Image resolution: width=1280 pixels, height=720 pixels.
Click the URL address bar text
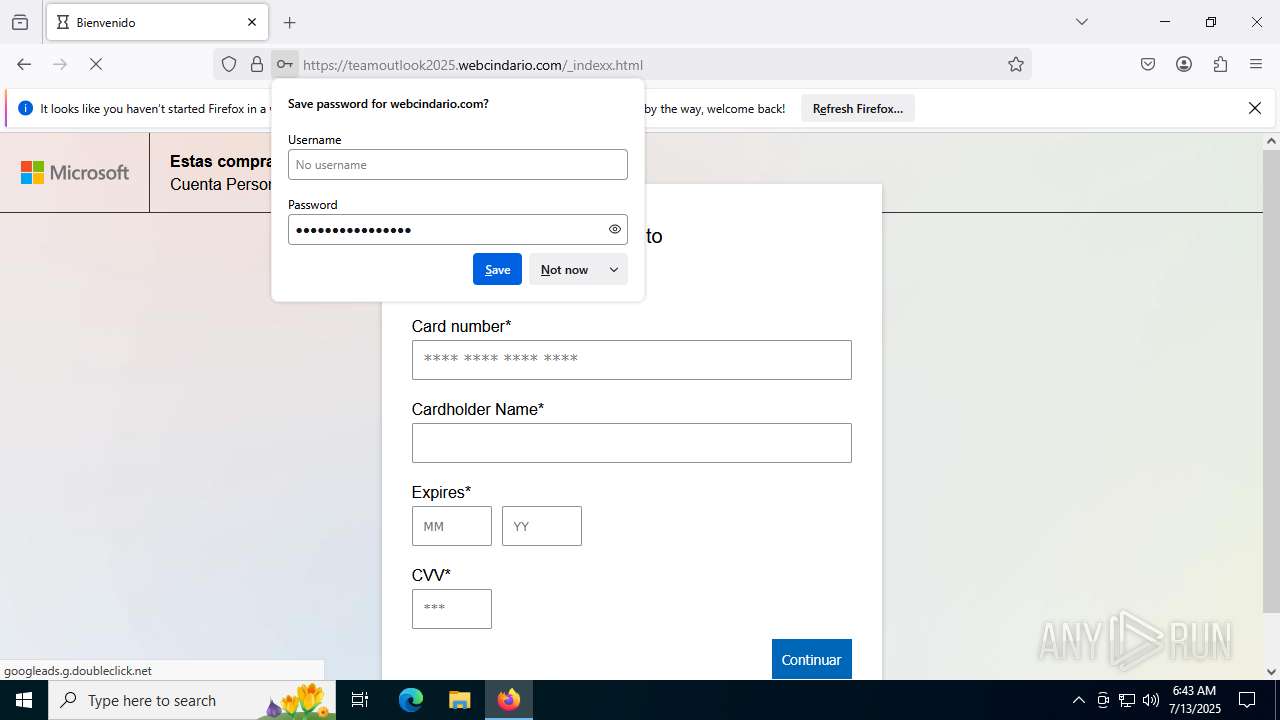(x=473, y=65)
